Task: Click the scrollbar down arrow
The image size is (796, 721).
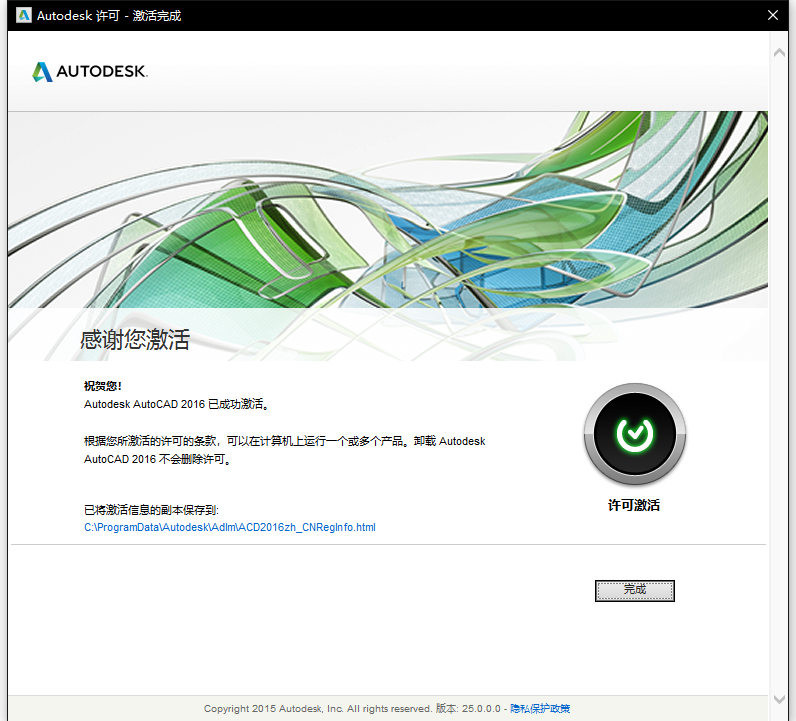Action: coord(781,699)
